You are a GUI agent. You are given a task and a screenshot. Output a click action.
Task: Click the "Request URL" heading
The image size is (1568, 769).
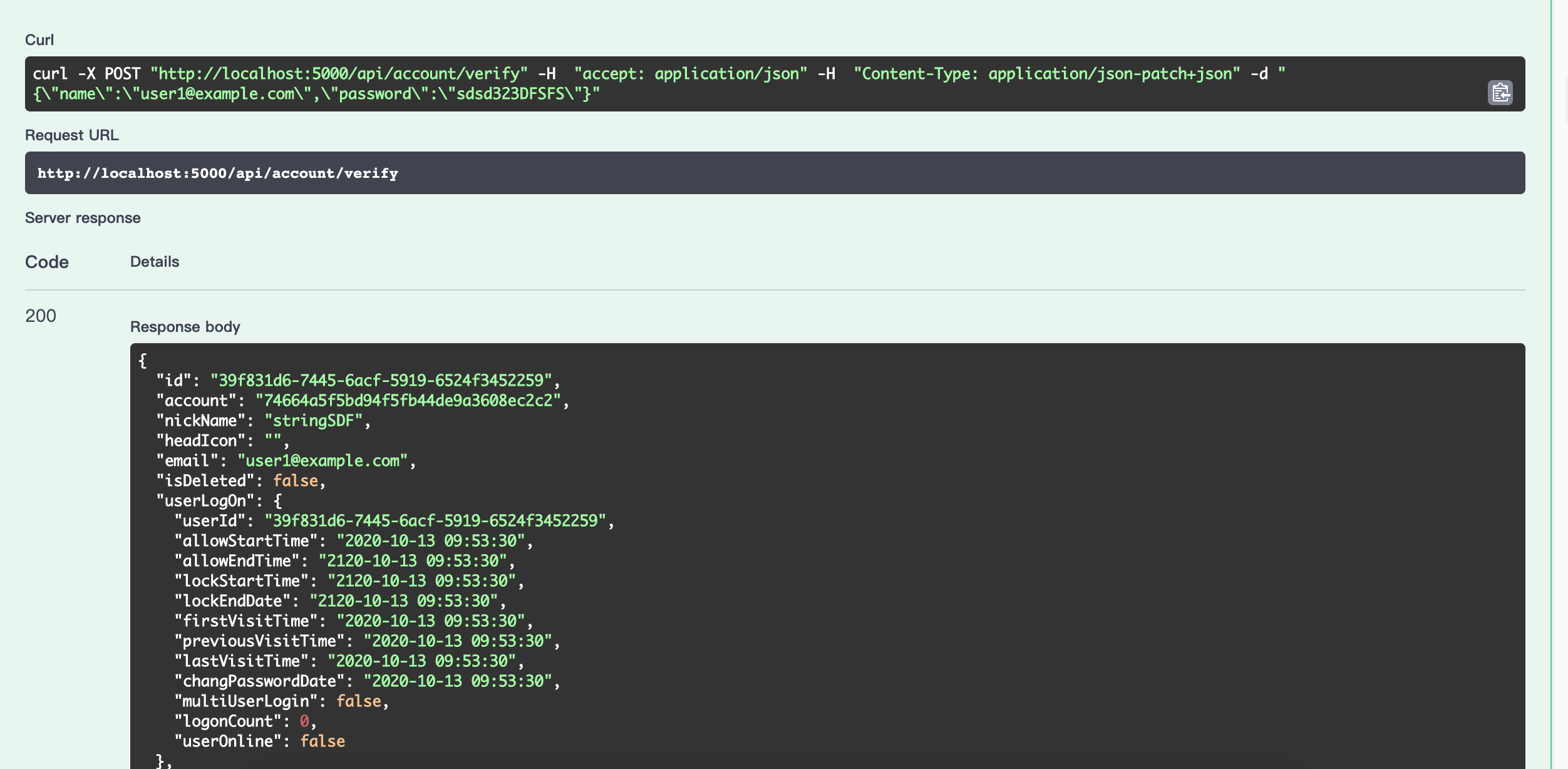72,135
